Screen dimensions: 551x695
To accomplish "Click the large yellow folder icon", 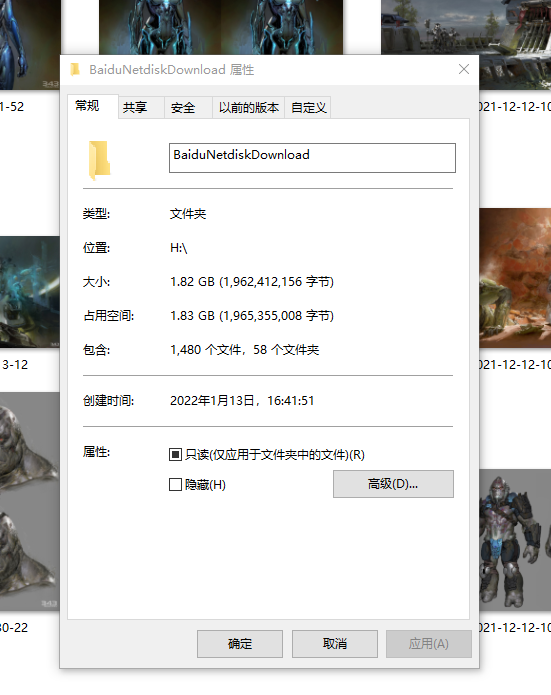I will coord(99,160).
